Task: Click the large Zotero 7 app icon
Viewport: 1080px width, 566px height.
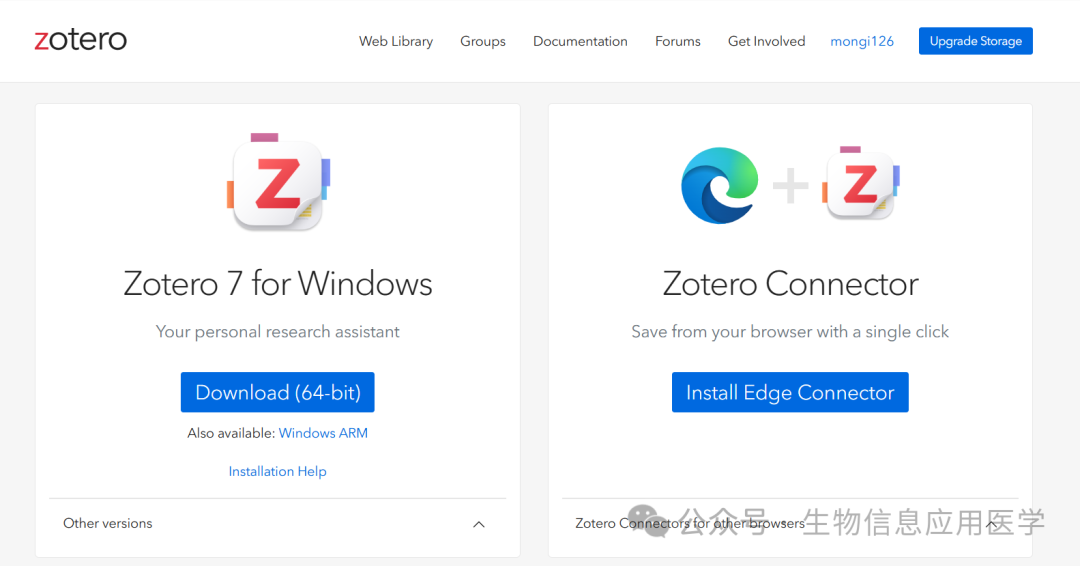Action: click(x=278, y=182)
